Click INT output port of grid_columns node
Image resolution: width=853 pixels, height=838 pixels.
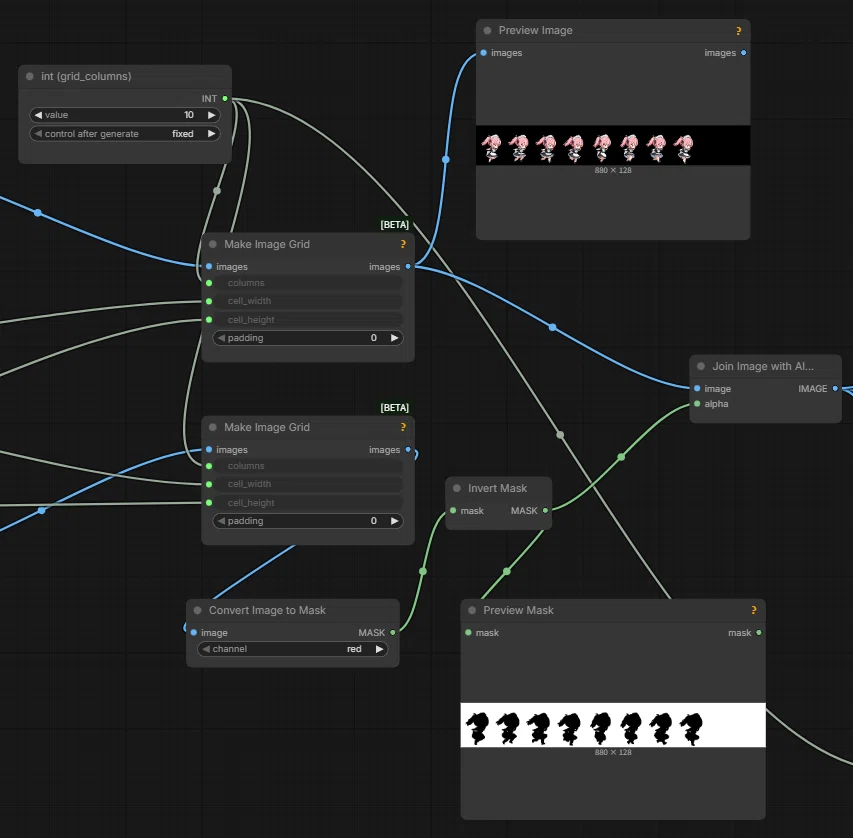pyautogui.click(x=225, y=98)
